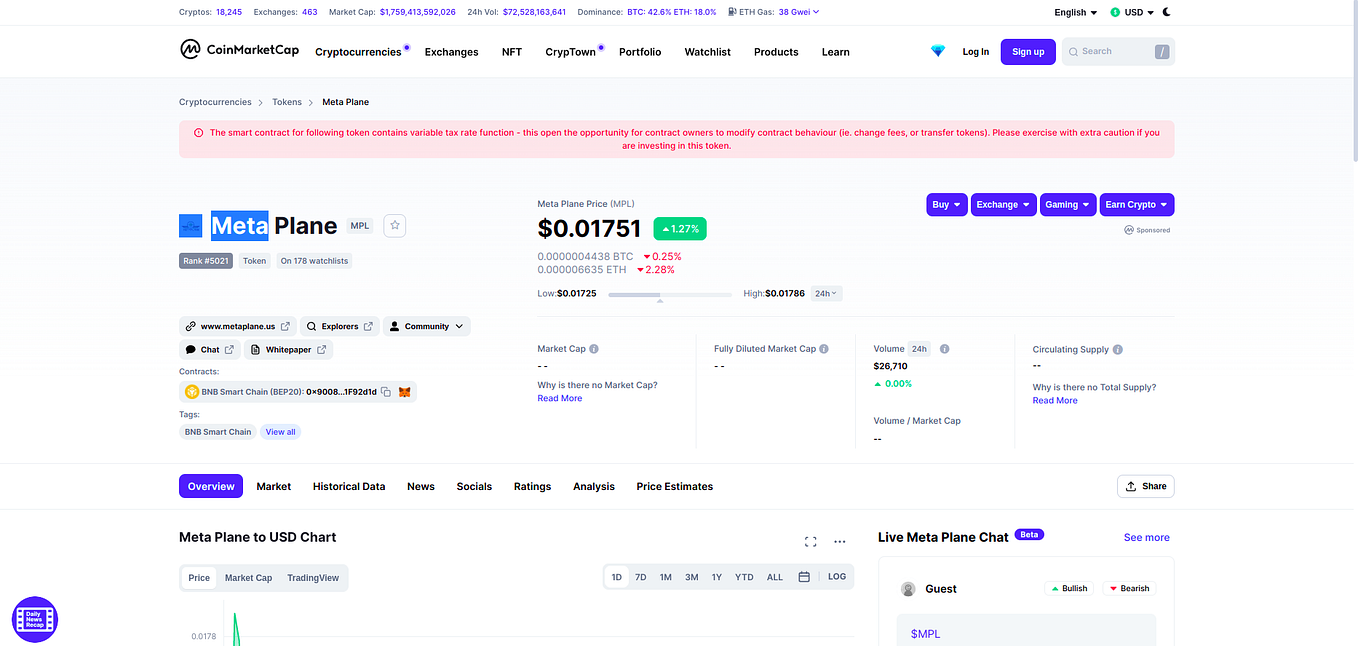Select ALL chart range
This screenshot has height=646, width=1358.
click(x=775, y=577)
